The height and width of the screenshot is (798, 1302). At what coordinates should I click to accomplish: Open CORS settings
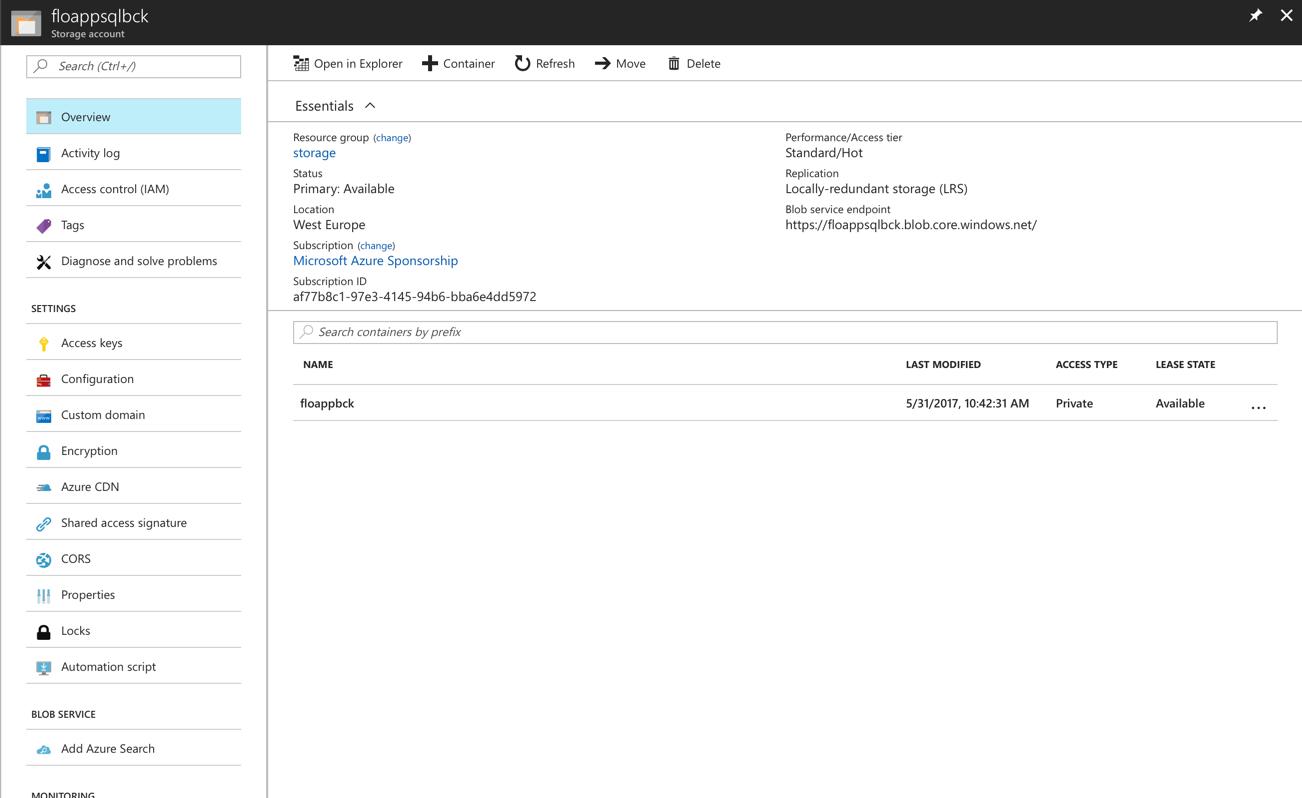[134, 559]
